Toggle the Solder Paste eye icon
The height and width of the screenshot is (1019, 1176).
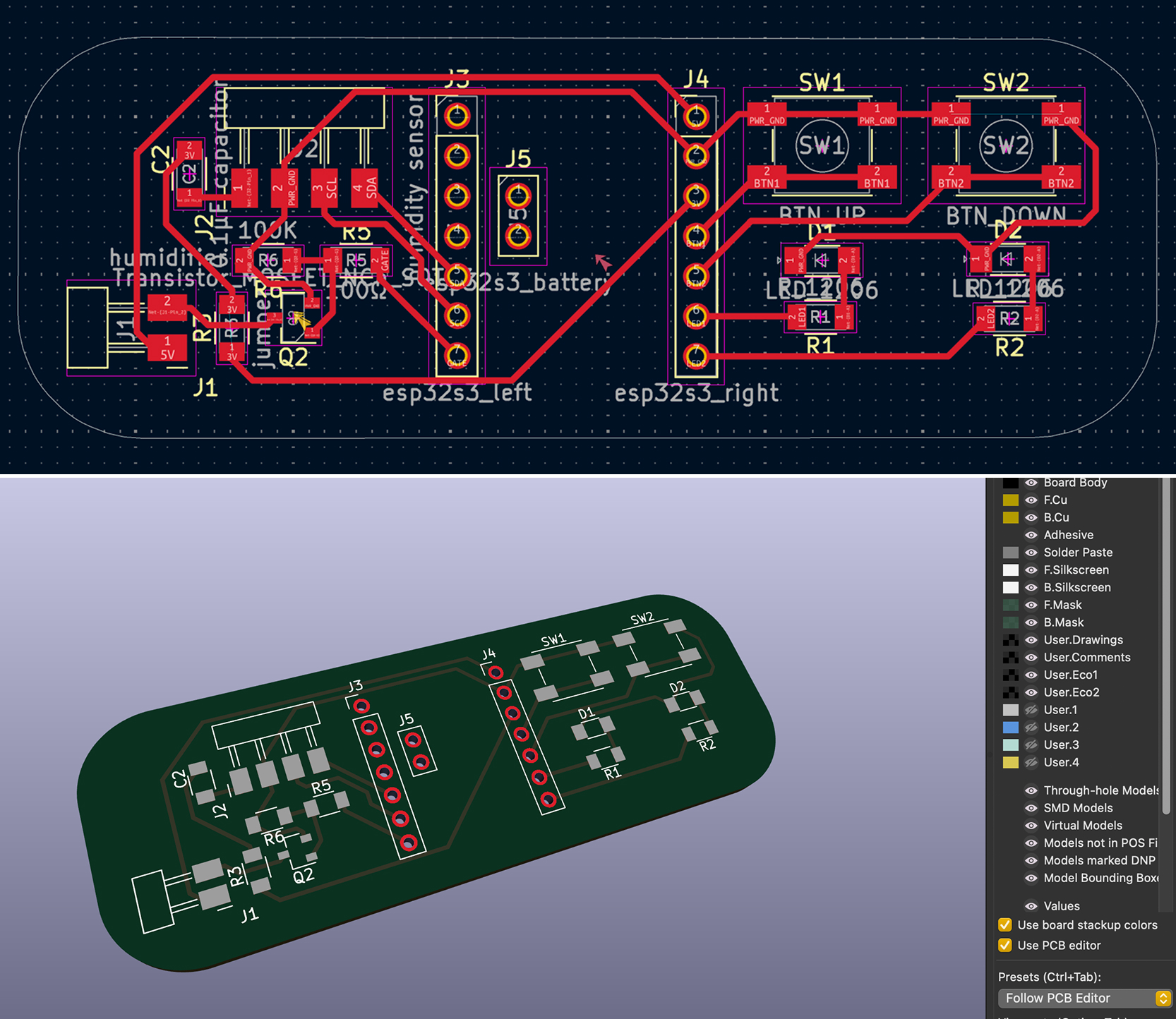coord(1031,553)
